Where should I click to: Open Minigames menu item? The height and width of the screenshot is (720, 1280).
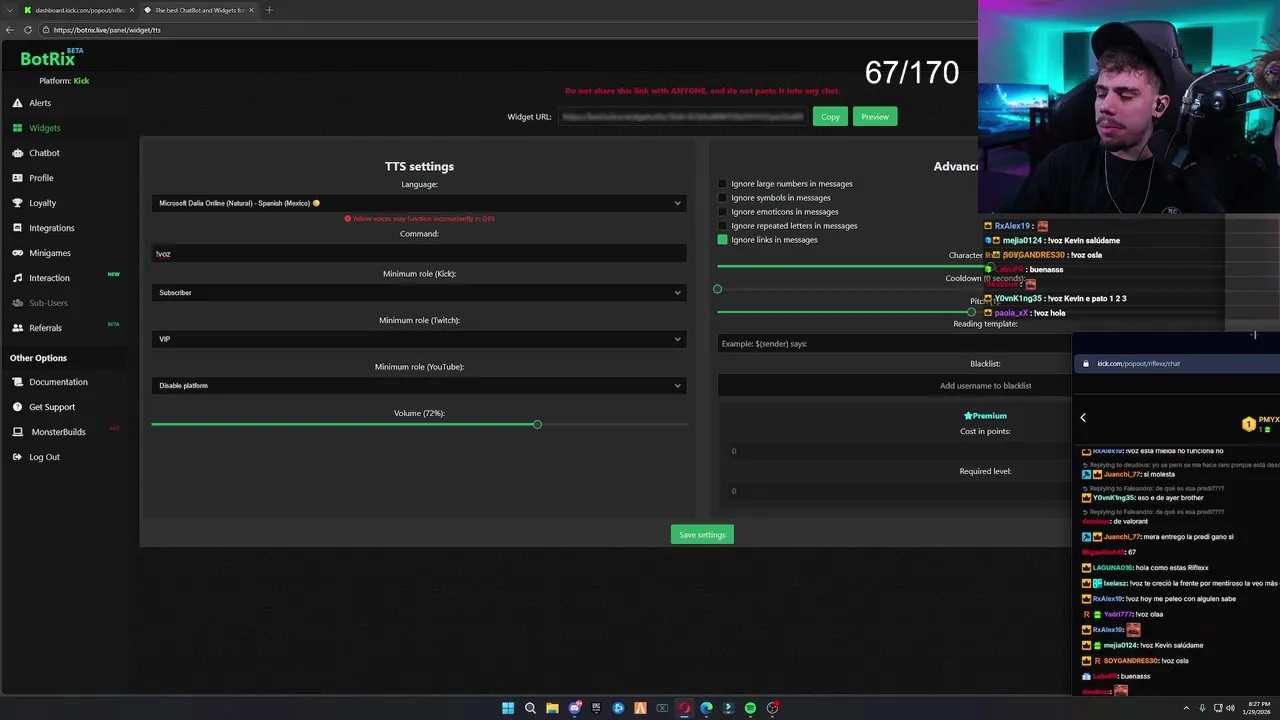click(50, 253)
